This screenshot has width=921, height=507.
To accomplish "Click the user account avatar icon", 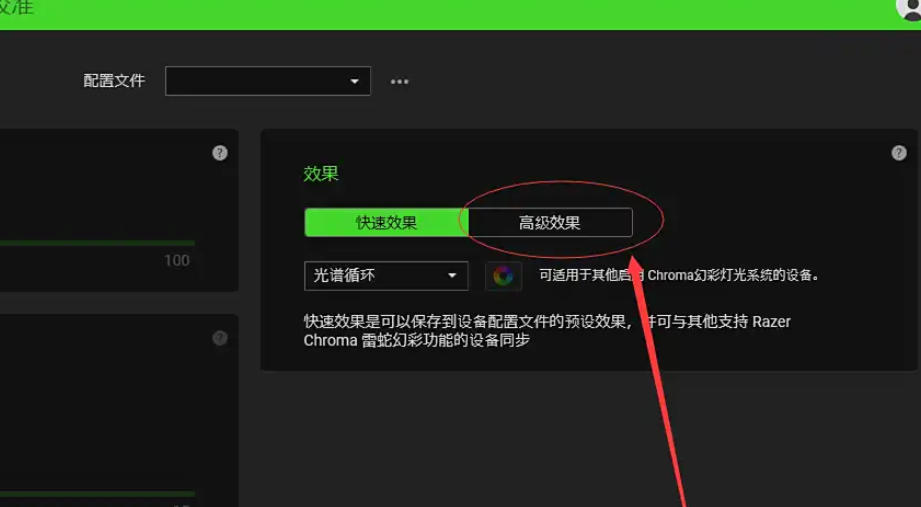I will pos(910,8).
